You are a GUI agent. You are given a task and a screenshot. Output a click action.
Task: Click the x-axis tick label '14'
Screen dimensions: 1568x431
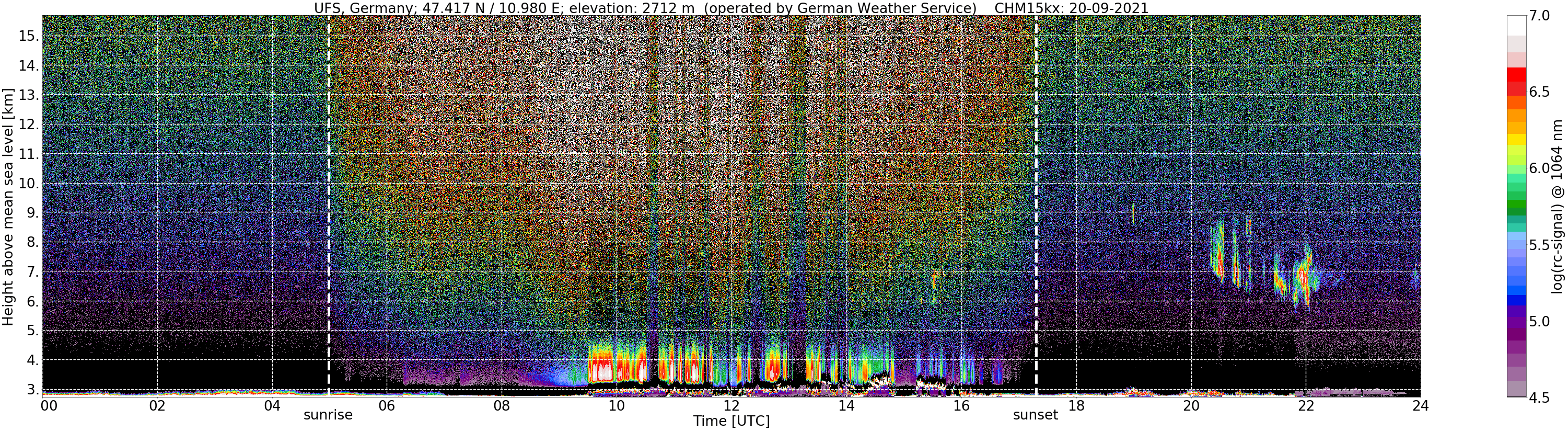pos(845,406)
